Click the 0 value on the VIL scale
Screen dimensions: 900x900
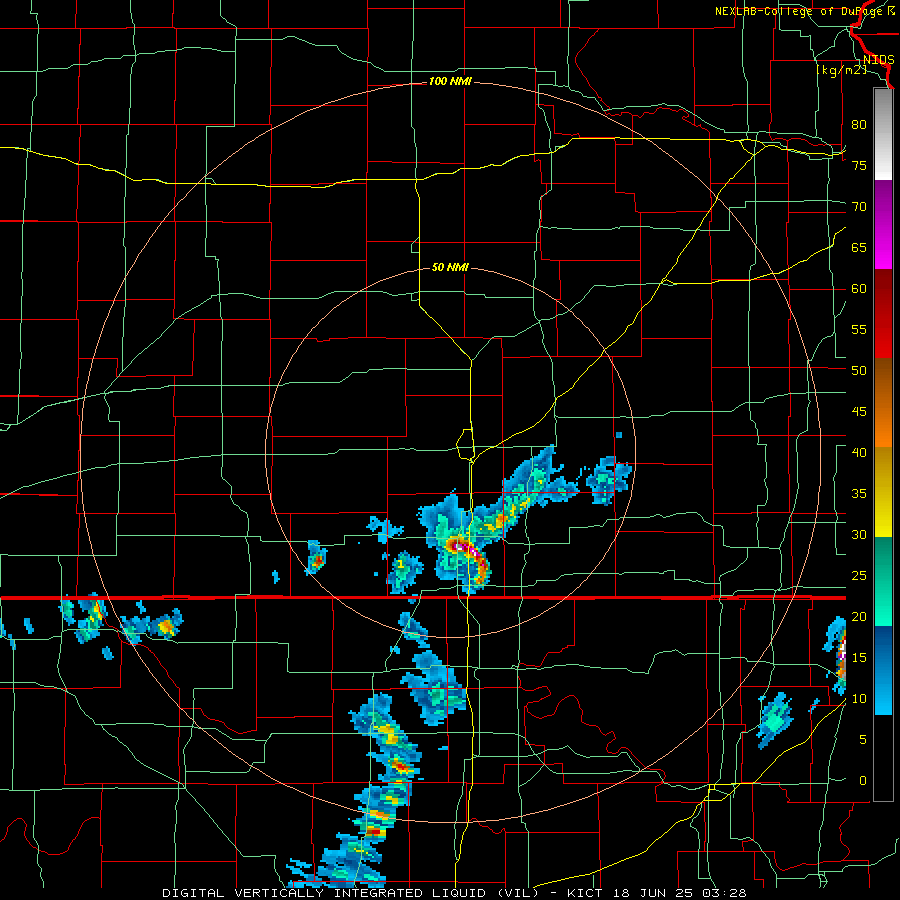863,781
